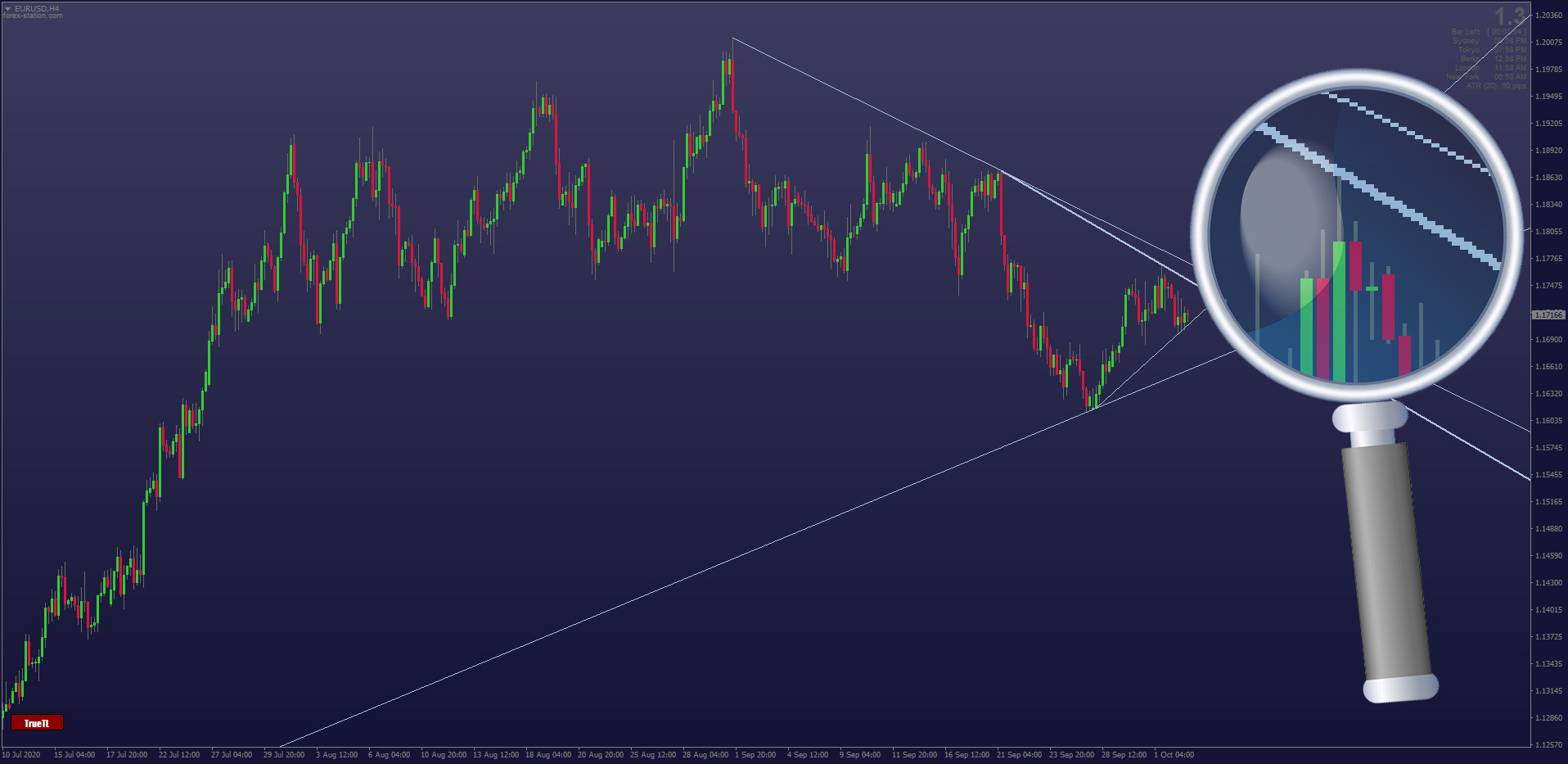
Task: Click the 1.19205 price scale label
Action: [x=1548, y=124]
